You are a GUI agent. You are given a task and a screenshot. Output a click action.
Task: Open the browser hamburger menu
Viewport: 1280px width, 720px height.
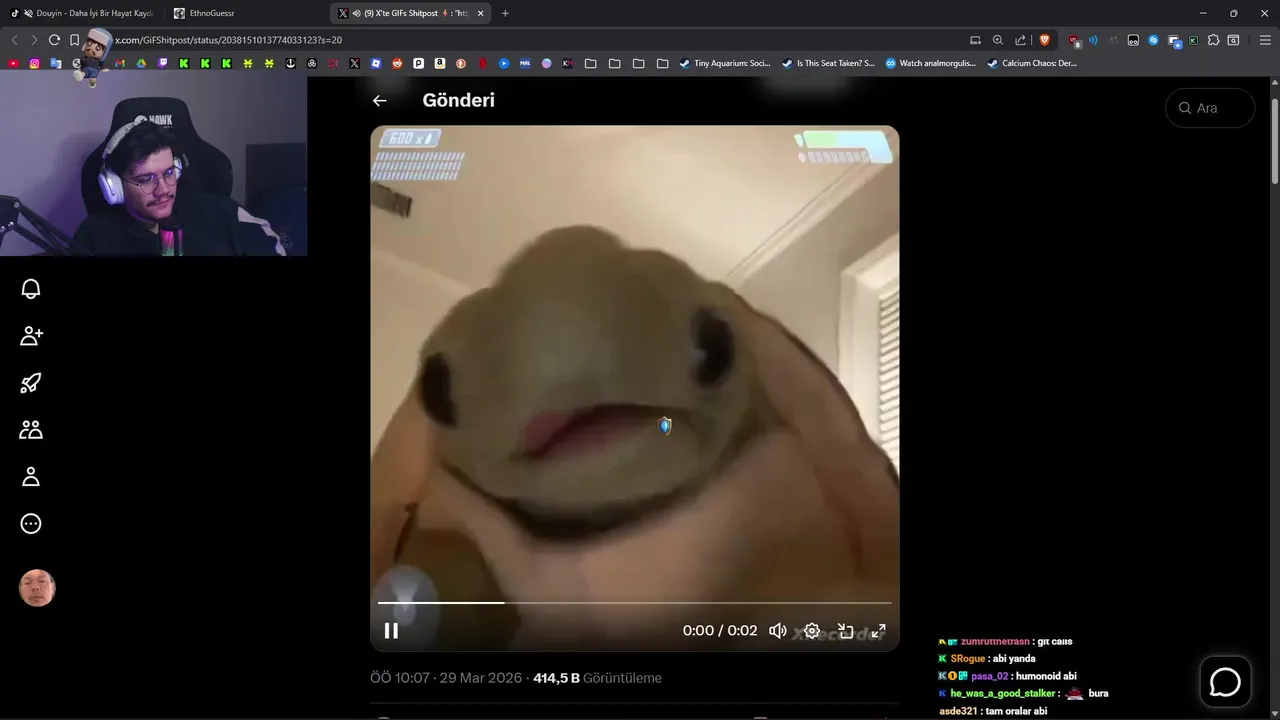(x=1265, y=40)
